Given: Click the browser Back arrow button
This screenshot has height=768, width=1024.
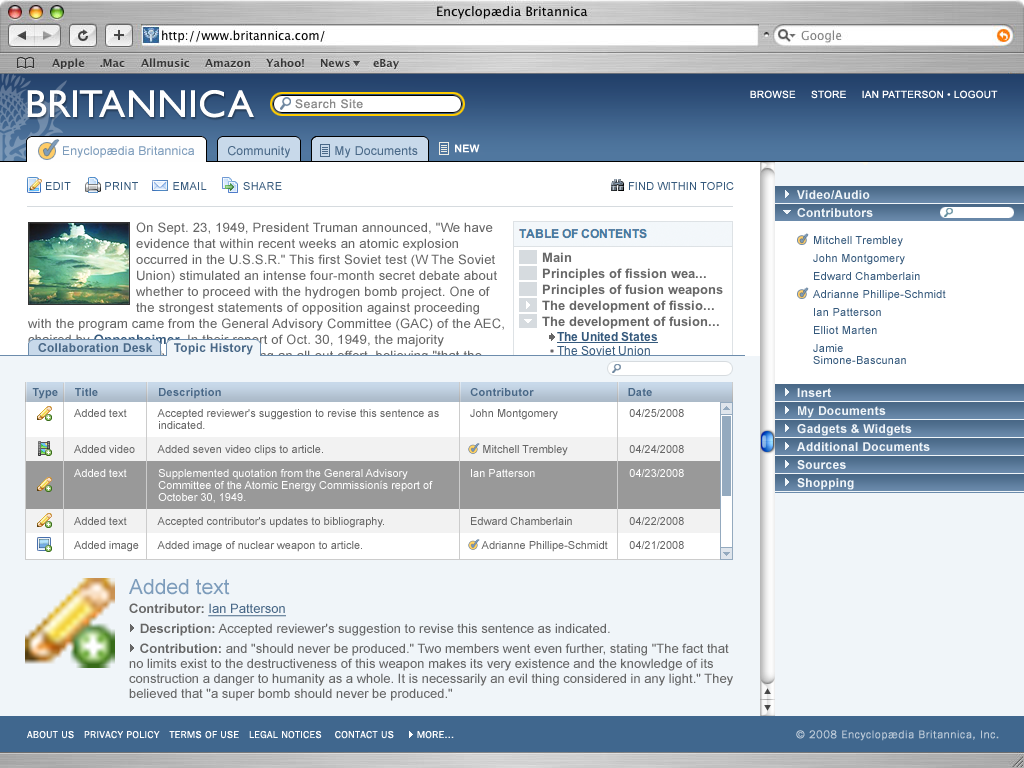Looking at the screenshot, I should click(x=22, y=35).
